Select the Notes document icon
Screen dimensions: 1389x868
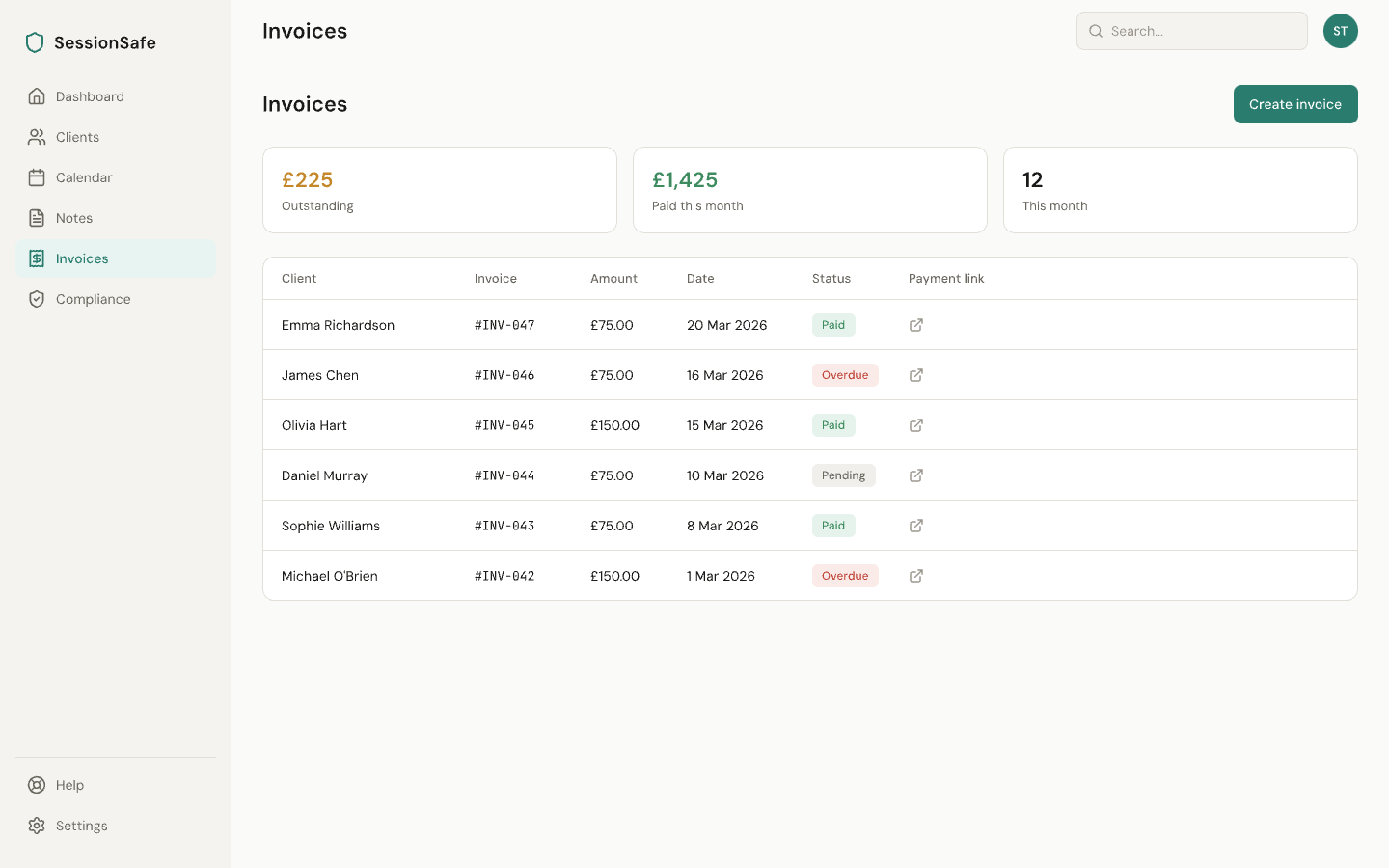36,218
